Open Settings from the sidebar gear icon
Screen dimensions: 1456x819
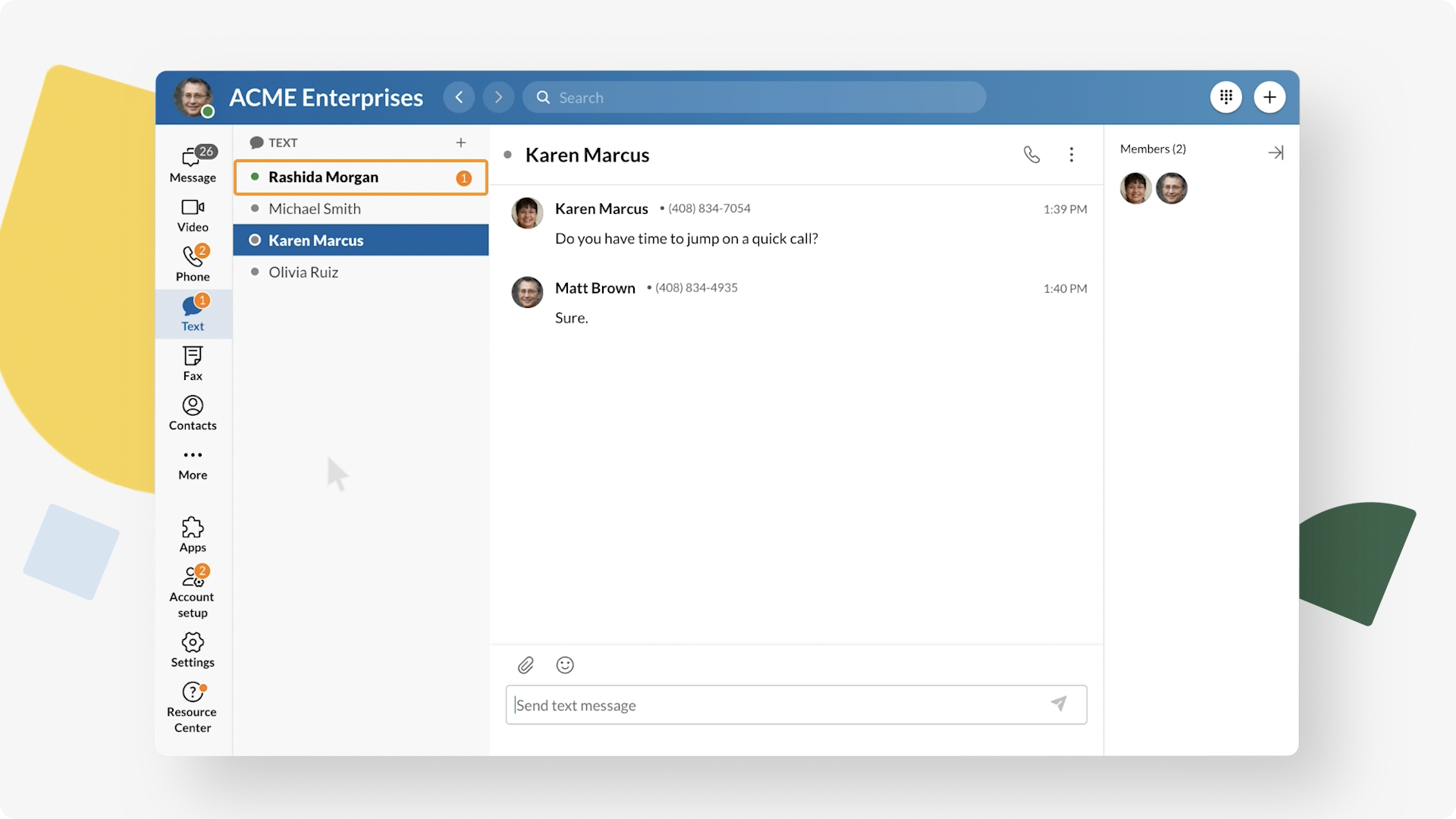(193, 648)
